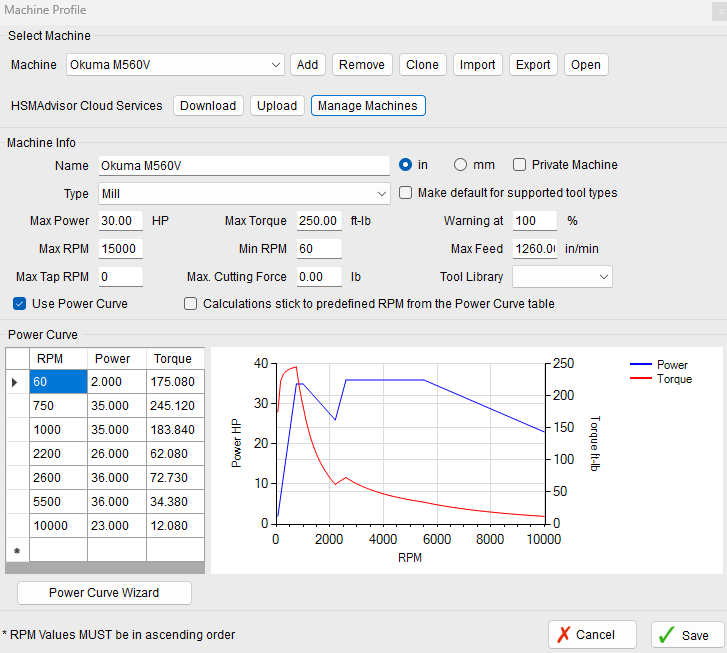Viewport: 727px width, 653px height.
Task: Click the green checkmark Save icon
Action: [x=667, y=634]
